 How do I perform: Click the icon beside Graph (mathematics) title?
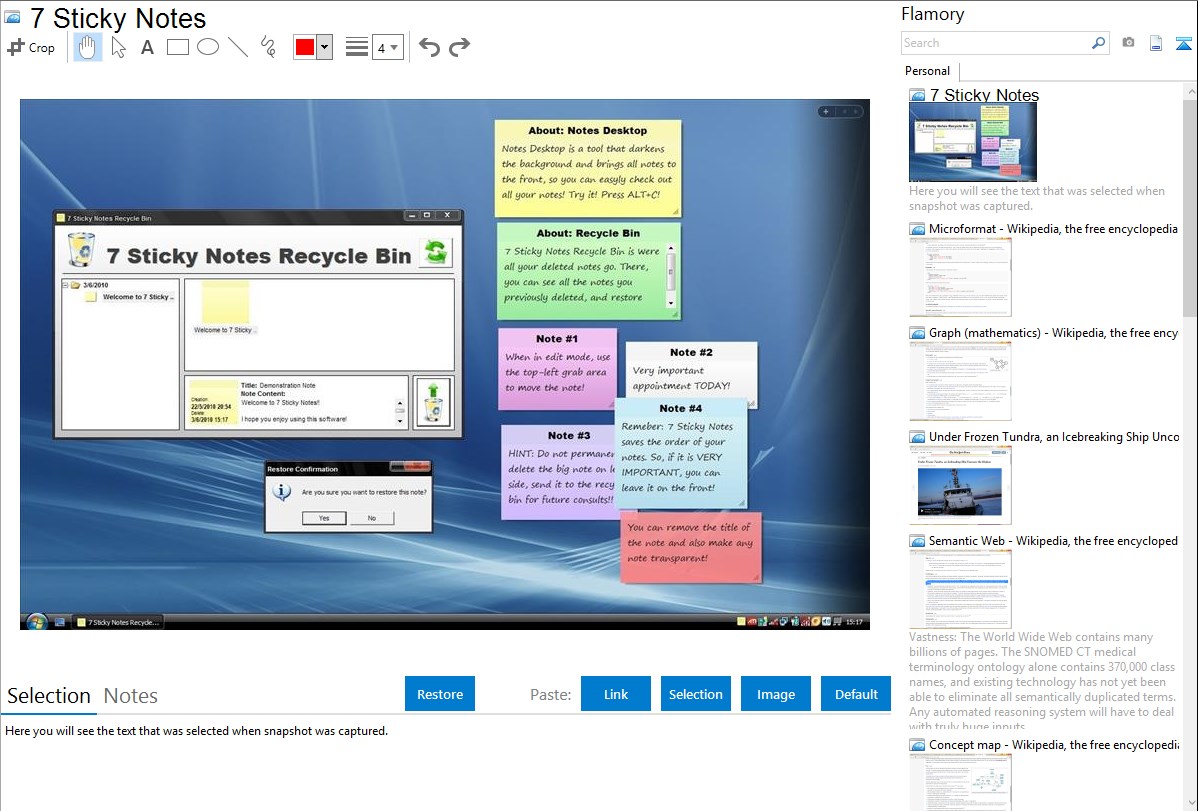pyautogui.click(x=917, y=333)
